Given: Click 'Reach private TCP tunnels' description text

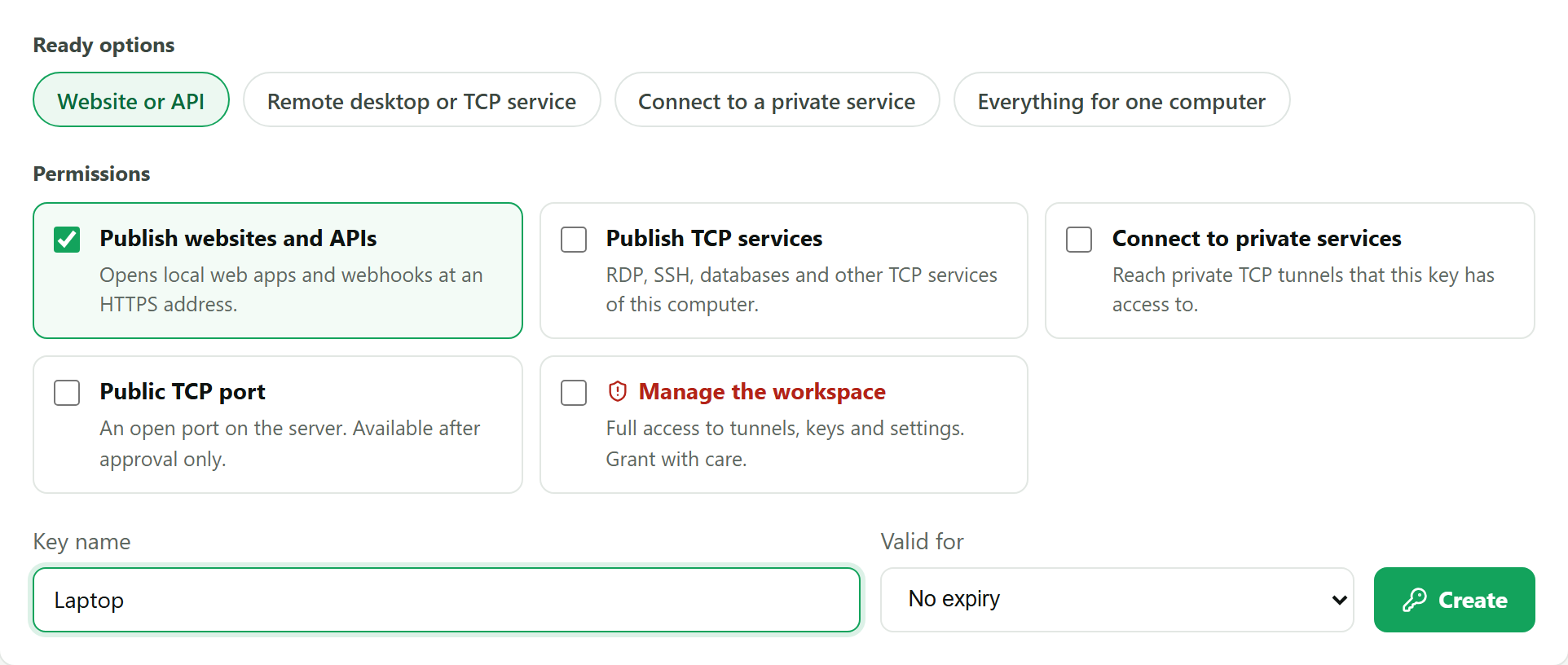Looking at the screenshot, I should [1303, 289].
